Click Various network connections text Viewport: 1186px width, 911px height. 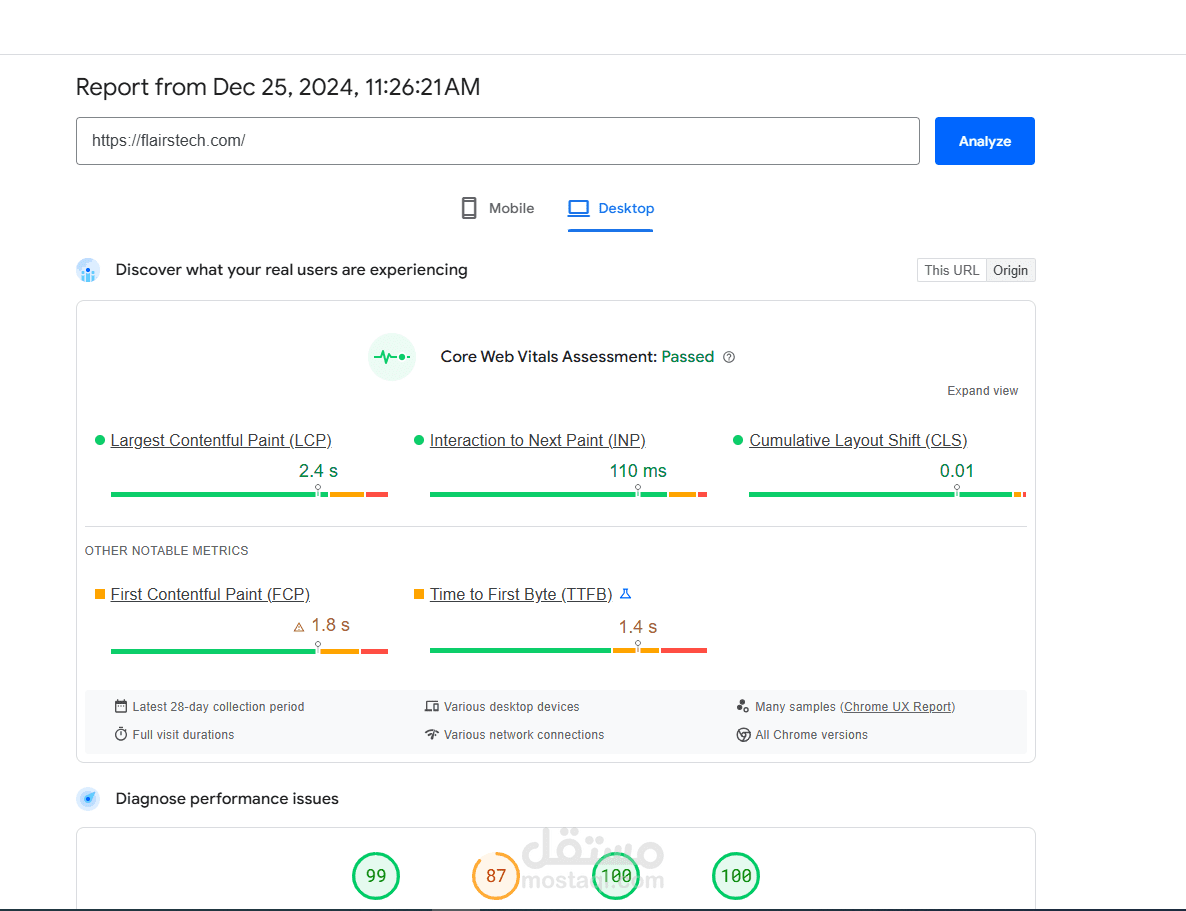(x=524, y=735)
